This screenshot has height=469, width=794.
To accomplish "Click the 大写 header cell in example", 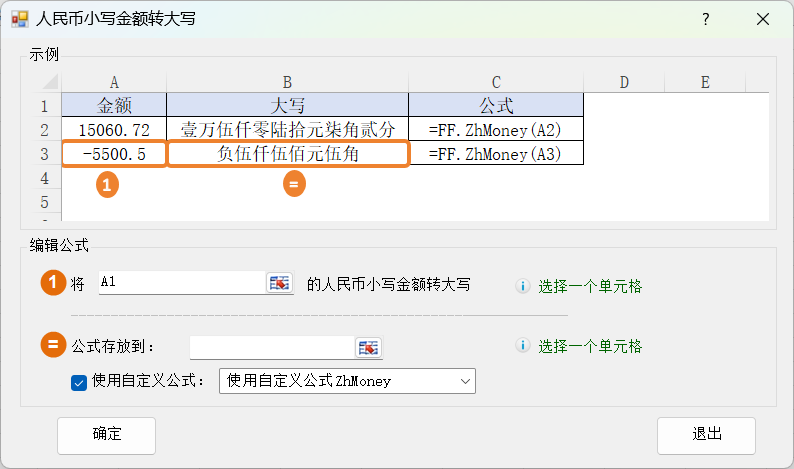I will (x=287, y=105).
